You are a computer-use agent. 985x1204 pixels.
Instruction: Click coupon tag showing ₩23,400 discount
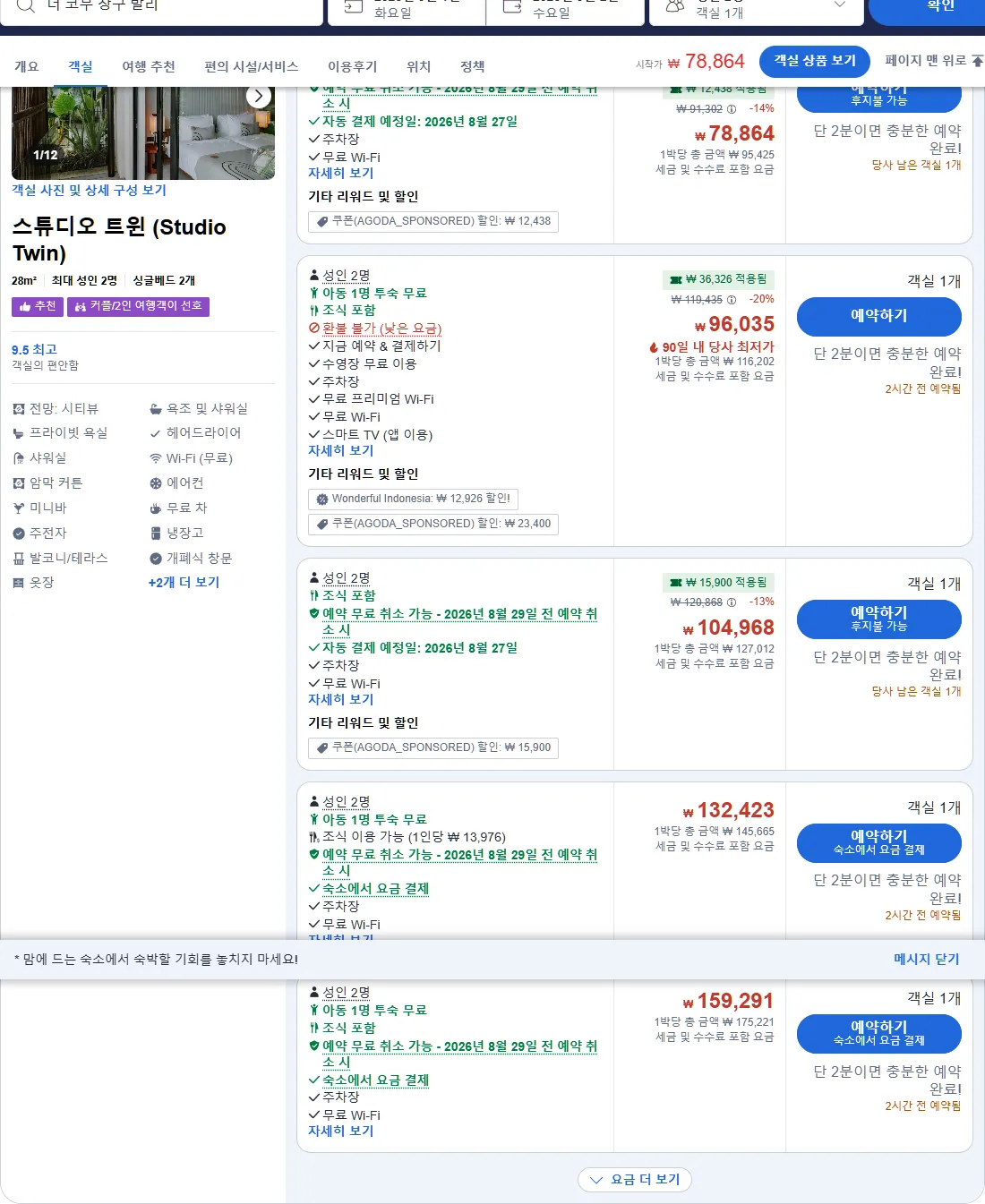[433, 524]
